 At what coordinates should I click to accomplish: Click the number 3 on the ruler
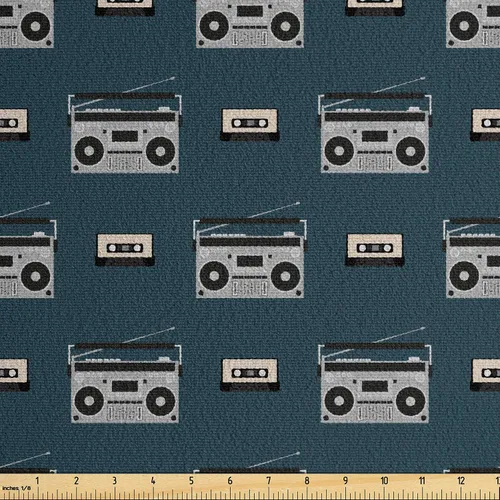pyautogui.click(x=114, y=480)
